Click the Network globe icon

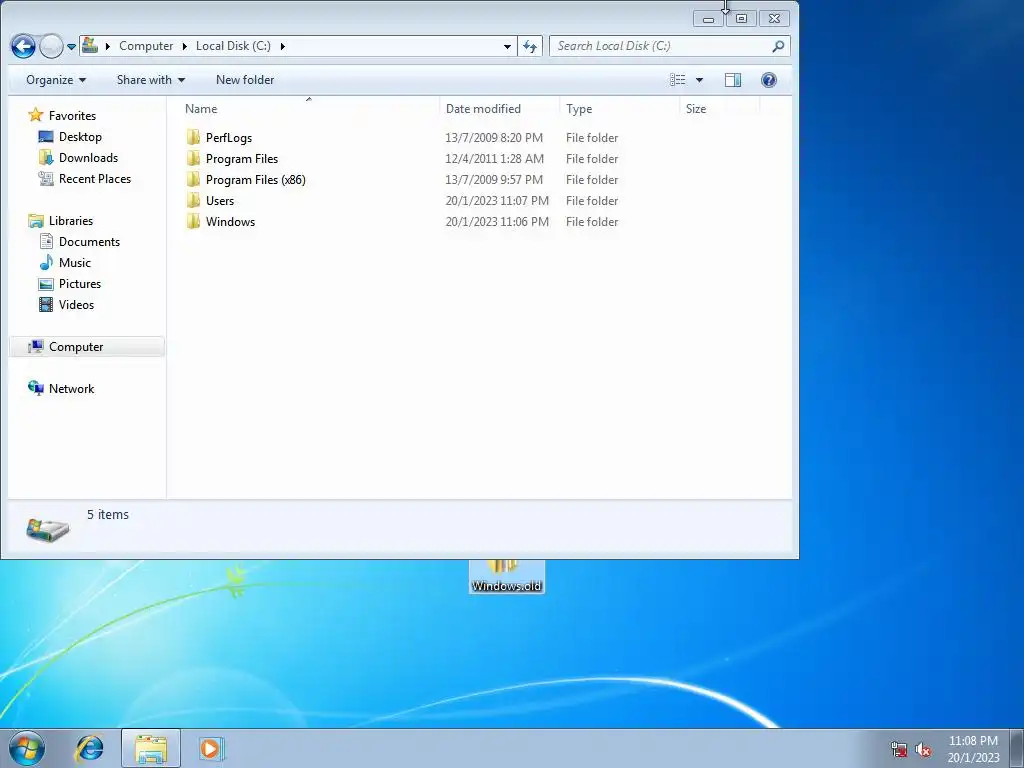[x=36, y=388]
